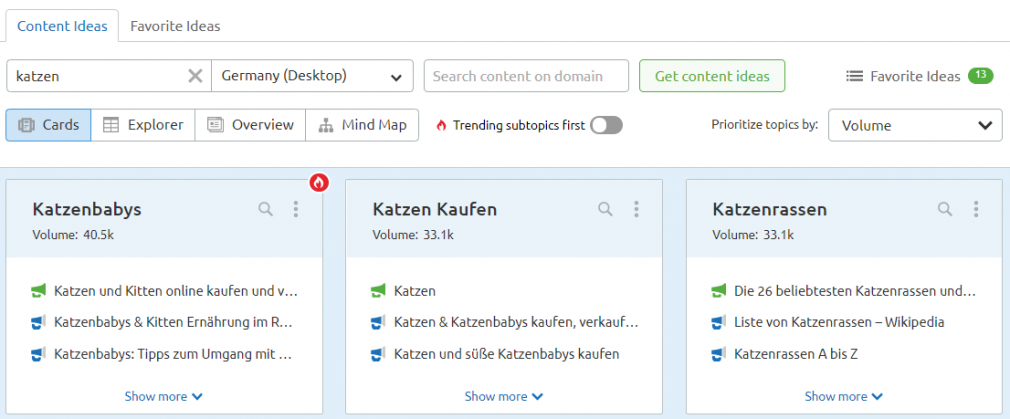Click the search icon on Katzenrassen card
The width and height of the screenshot is (1010, 419).
coord(945,209)
